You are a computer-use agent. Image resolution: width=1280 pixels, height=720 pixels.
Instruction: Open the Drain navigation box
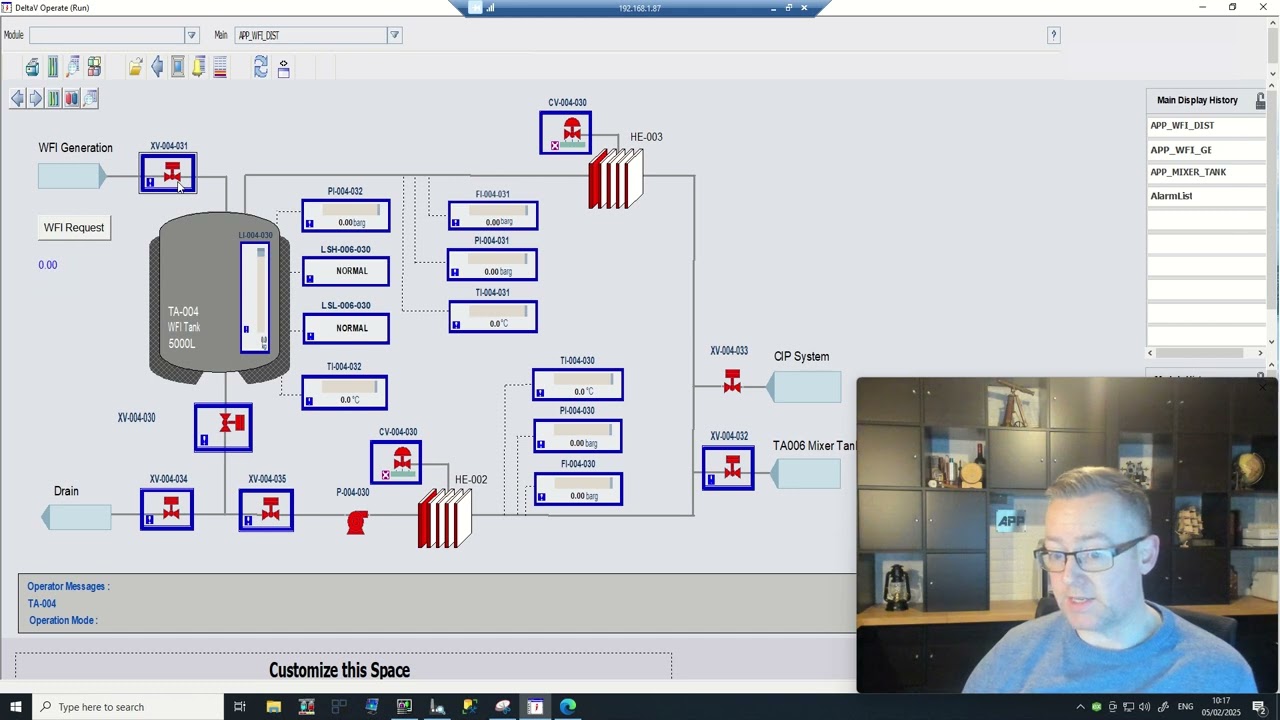coord(77,517)
